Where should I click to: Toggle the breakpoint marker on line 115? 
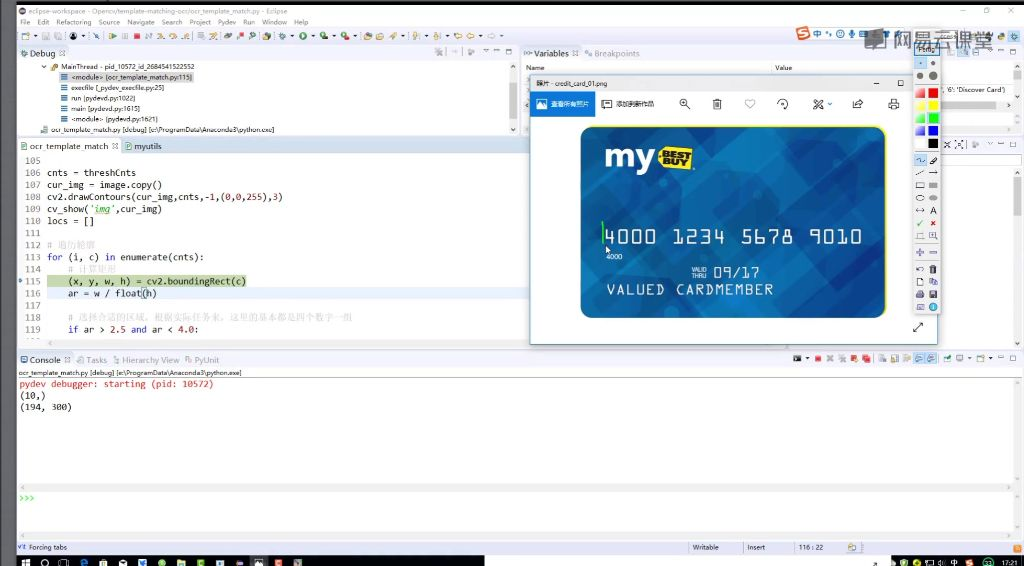[22, 281]
